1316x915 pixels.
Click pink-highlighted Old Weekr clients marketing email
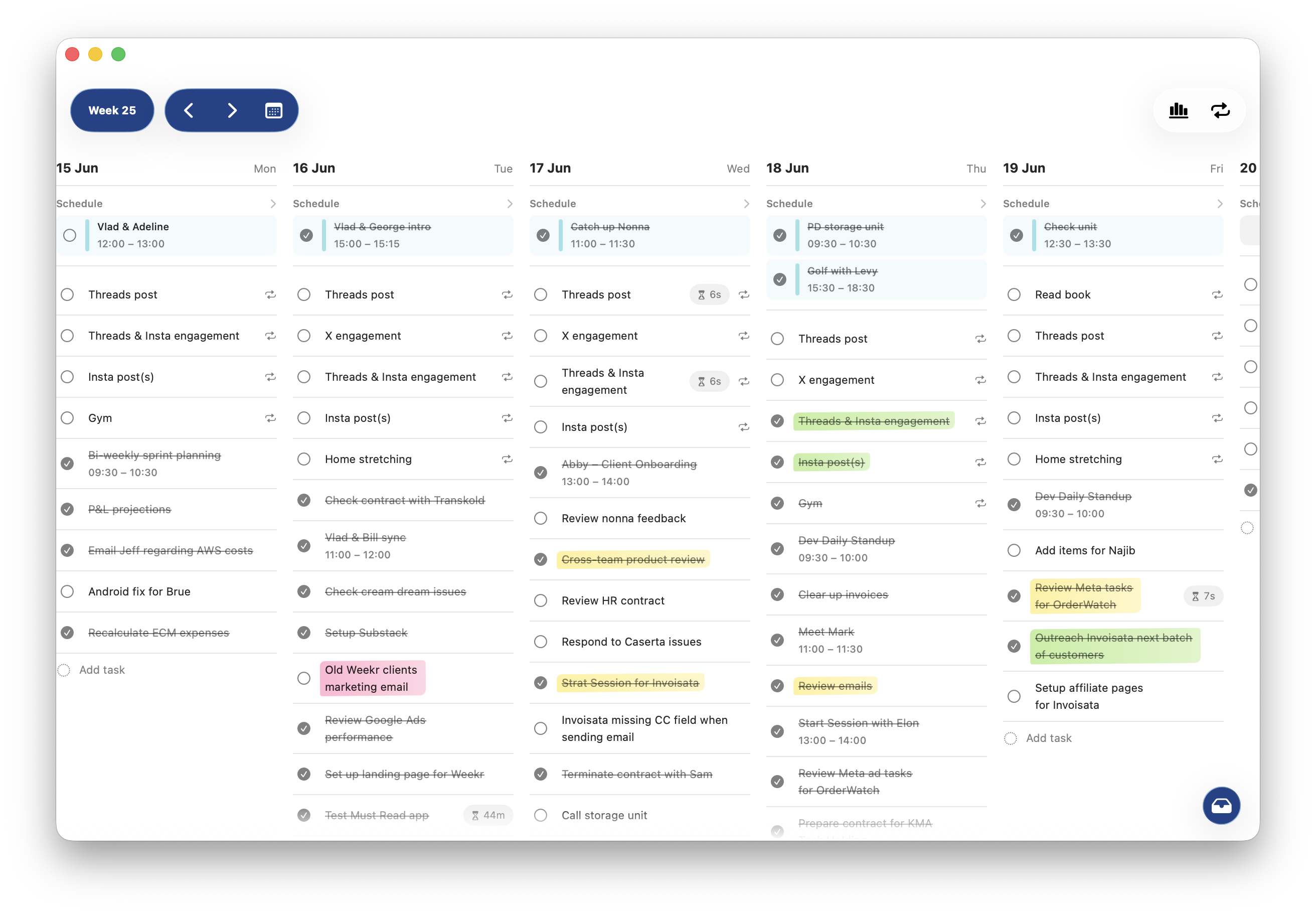[372, 678]
